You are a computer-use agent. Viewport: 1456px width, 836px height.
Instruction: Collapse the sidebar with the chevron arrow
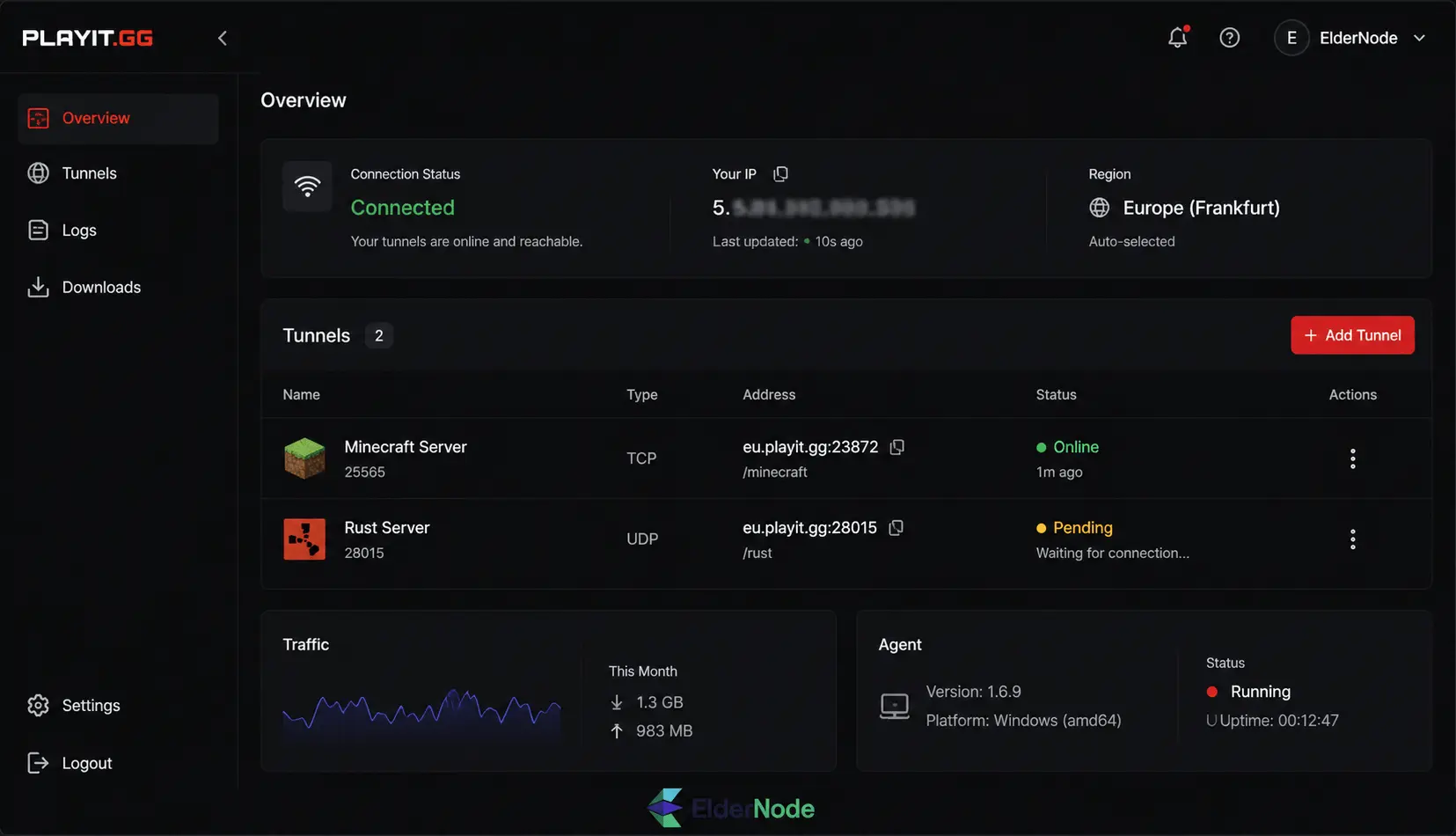[223, 38]
